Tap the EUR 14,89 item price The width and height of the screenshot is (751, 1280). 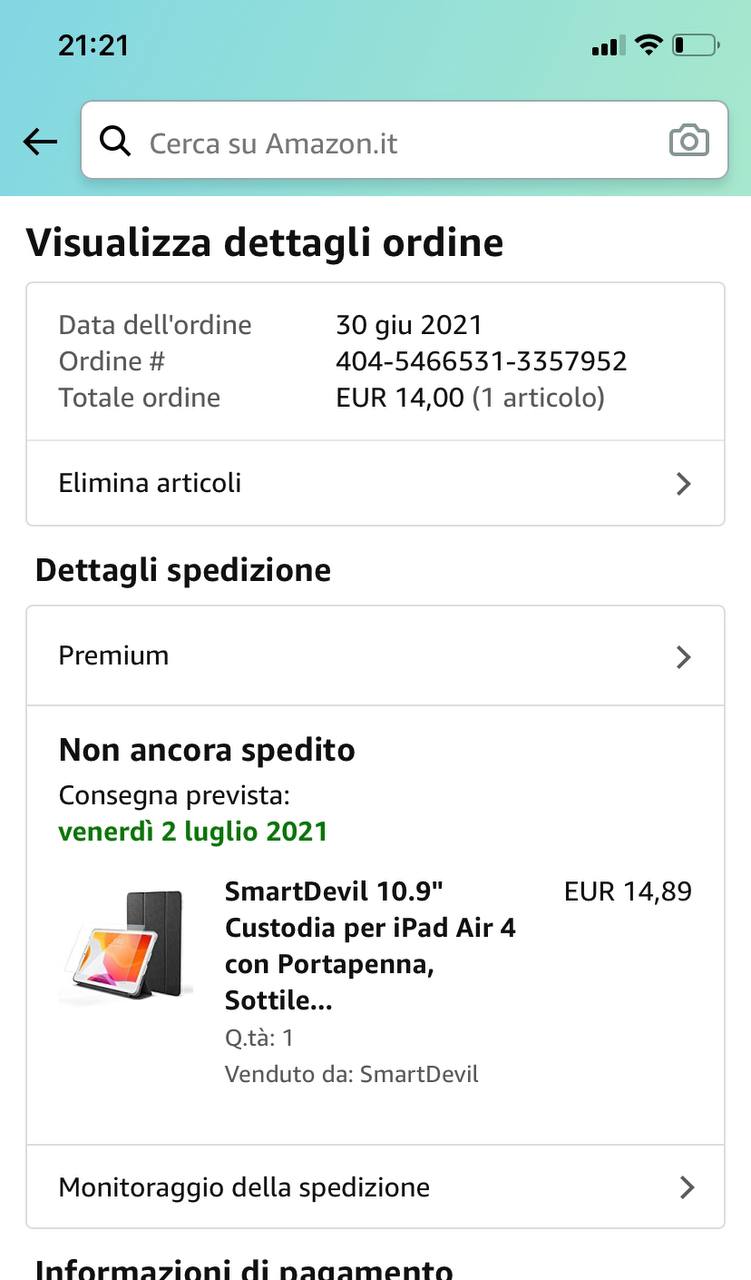tap(627, 891)
